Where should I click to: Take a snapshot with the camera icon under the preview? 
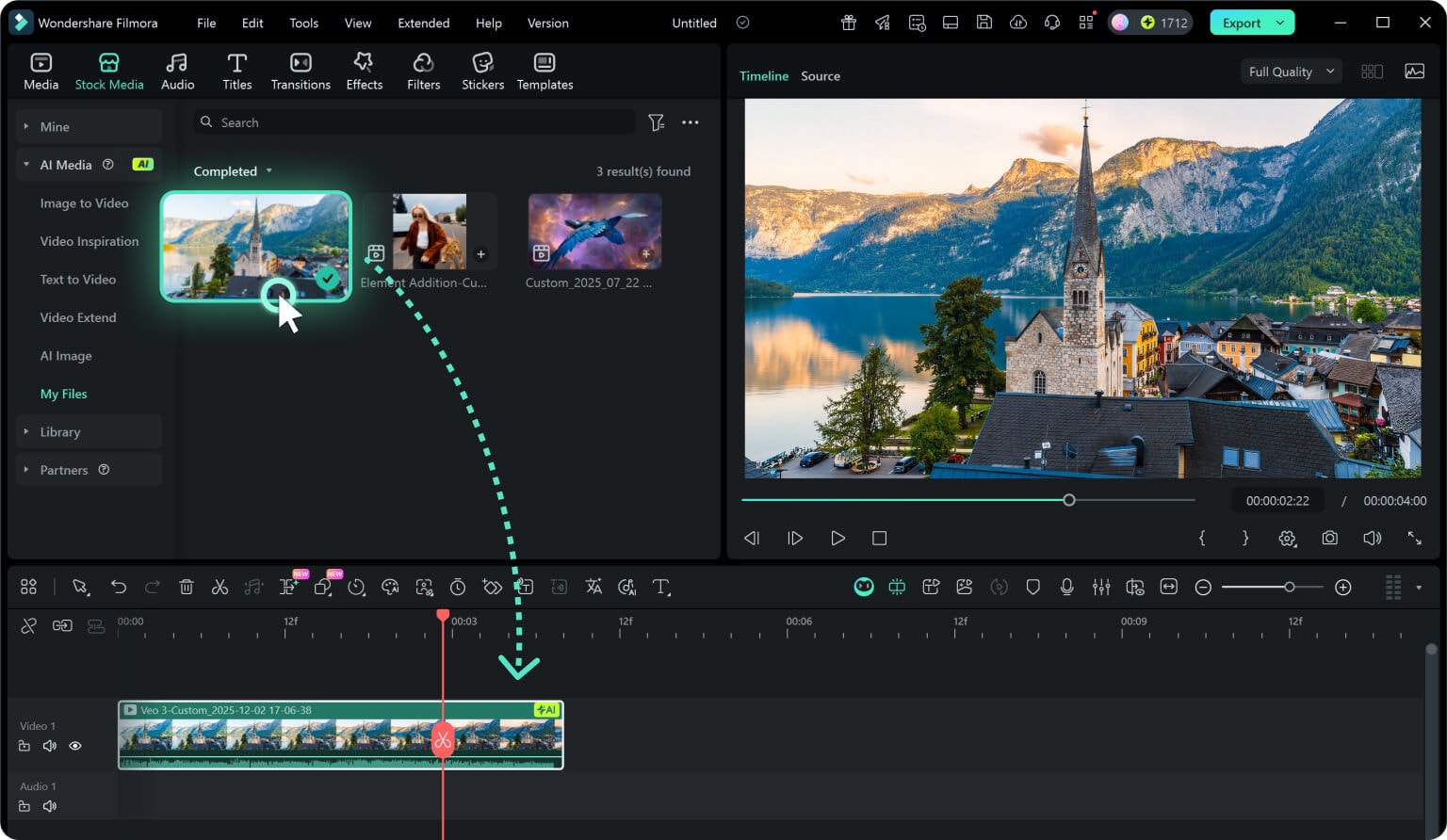(x=1330, y=538)
